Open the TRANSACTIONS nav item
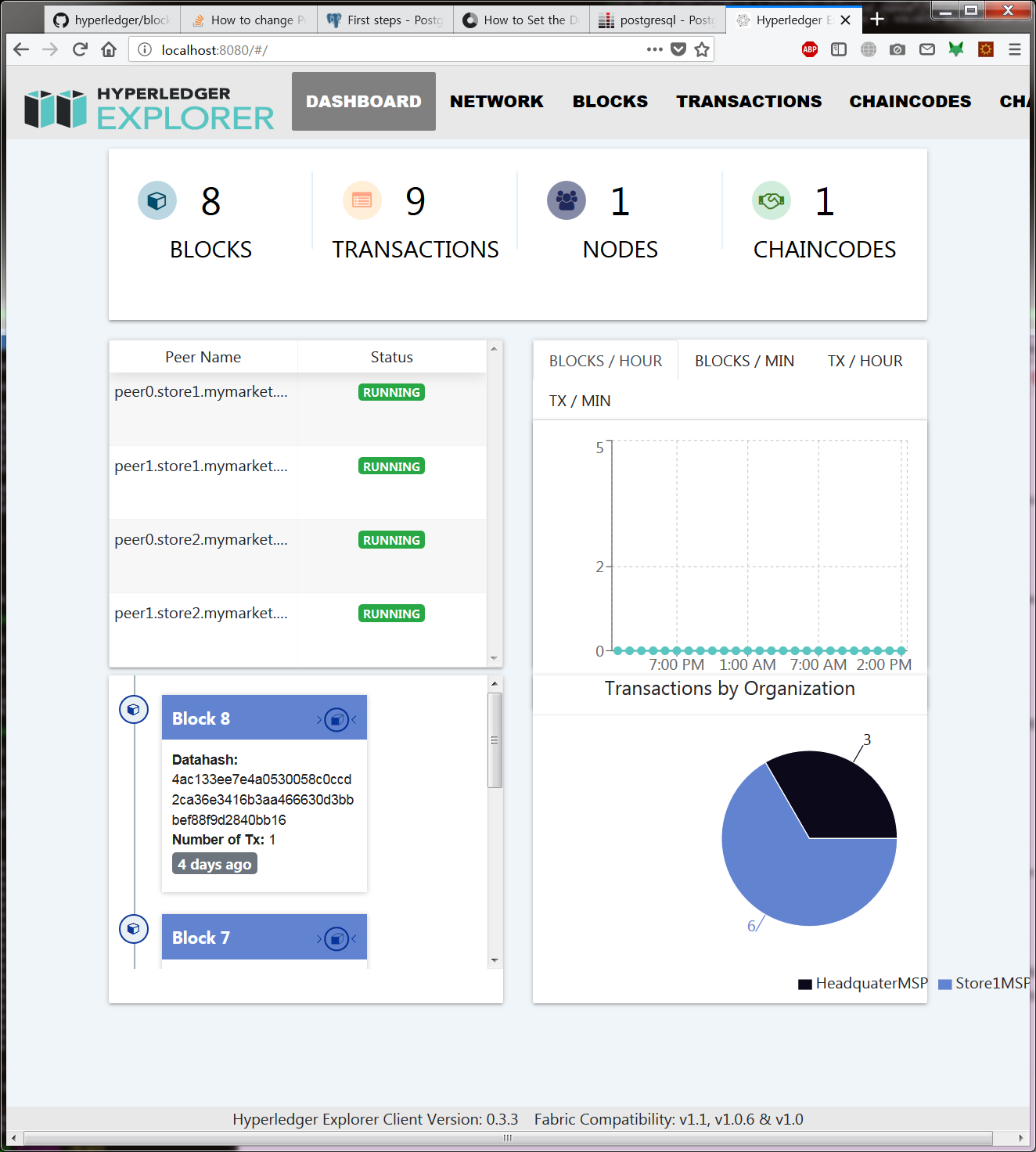This screenshot has width=1036, height=1152. click(x=749, y=102)
